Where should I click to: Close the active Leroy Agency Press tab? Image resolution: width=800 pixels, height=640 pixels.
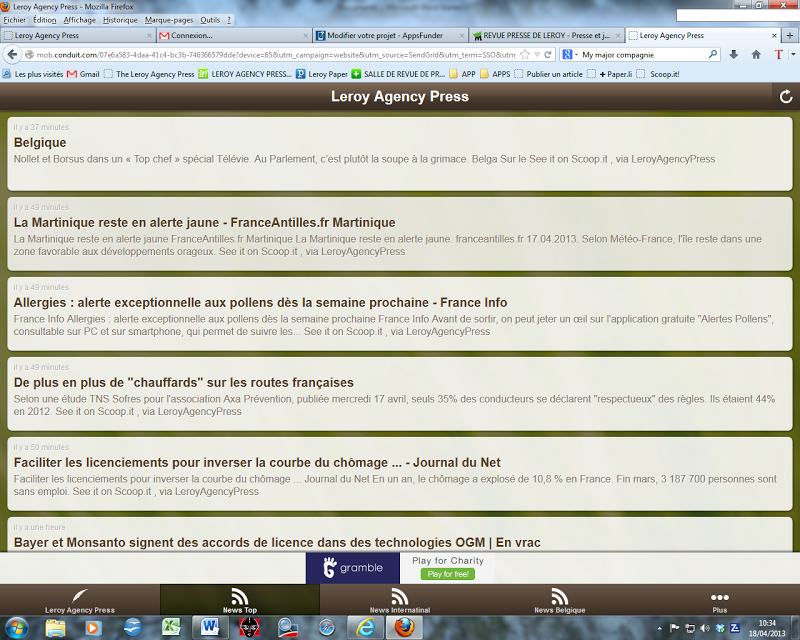[x=774, y=35]
